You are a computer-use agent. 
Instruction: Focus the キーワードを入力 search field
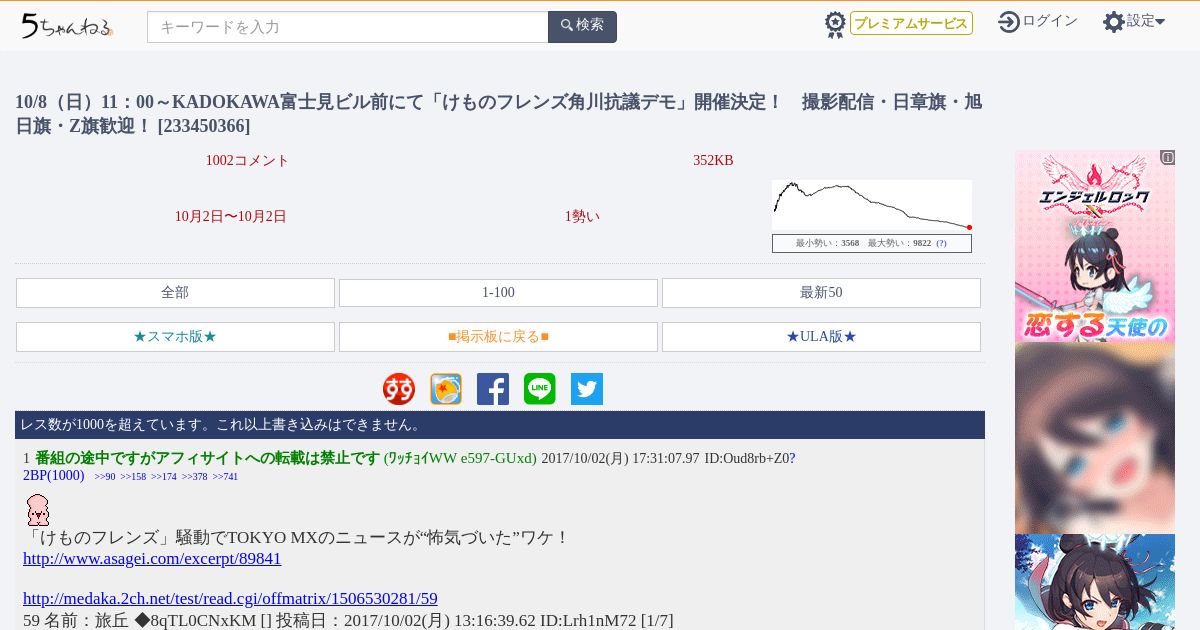[x=348, y=27]
